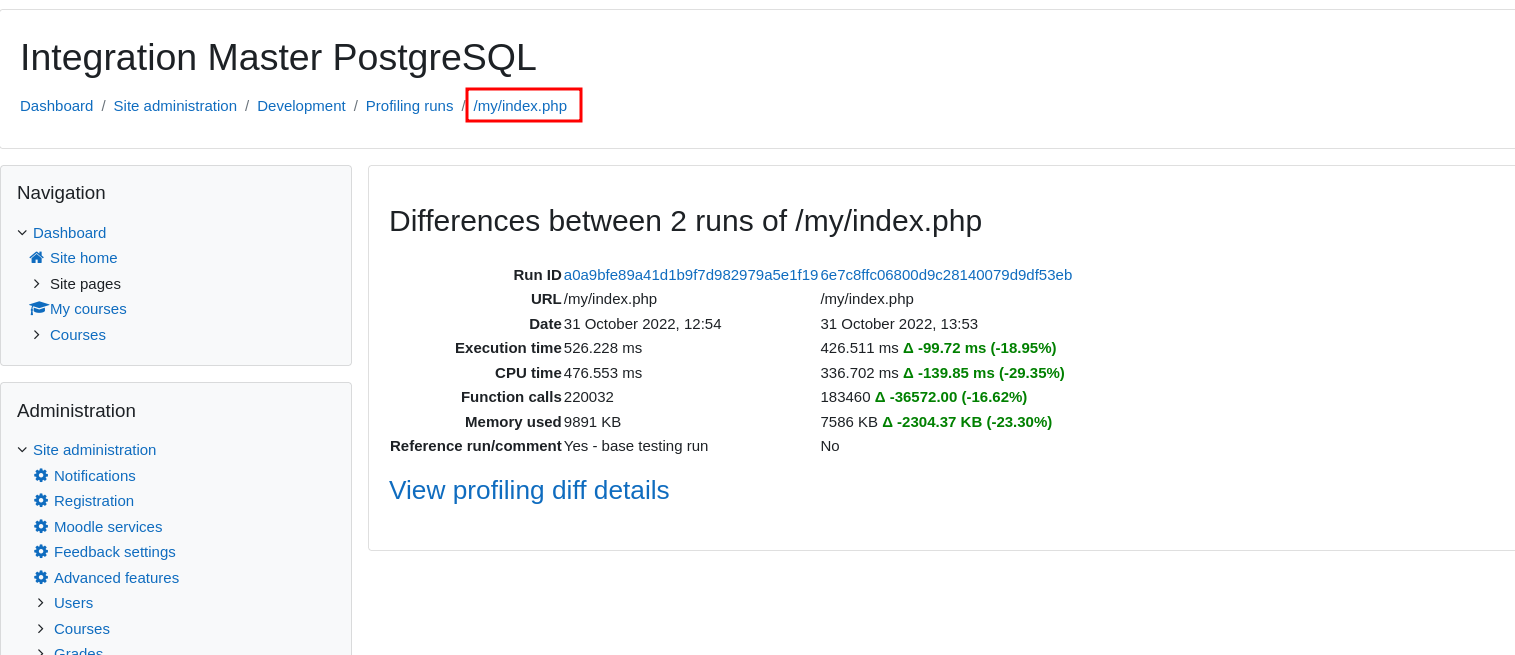
Task: Click the gear icon beside Advanced features
Action: click(x=41, y=578)
